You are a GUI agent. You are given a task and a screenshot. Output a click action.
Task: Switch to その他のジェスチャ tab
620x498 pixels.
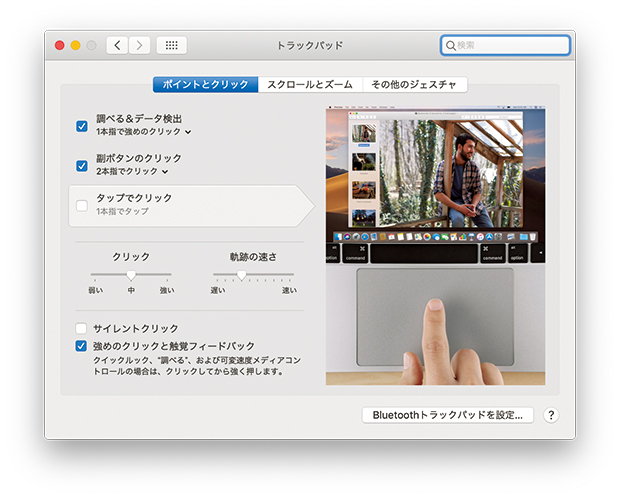click(414, 85)
